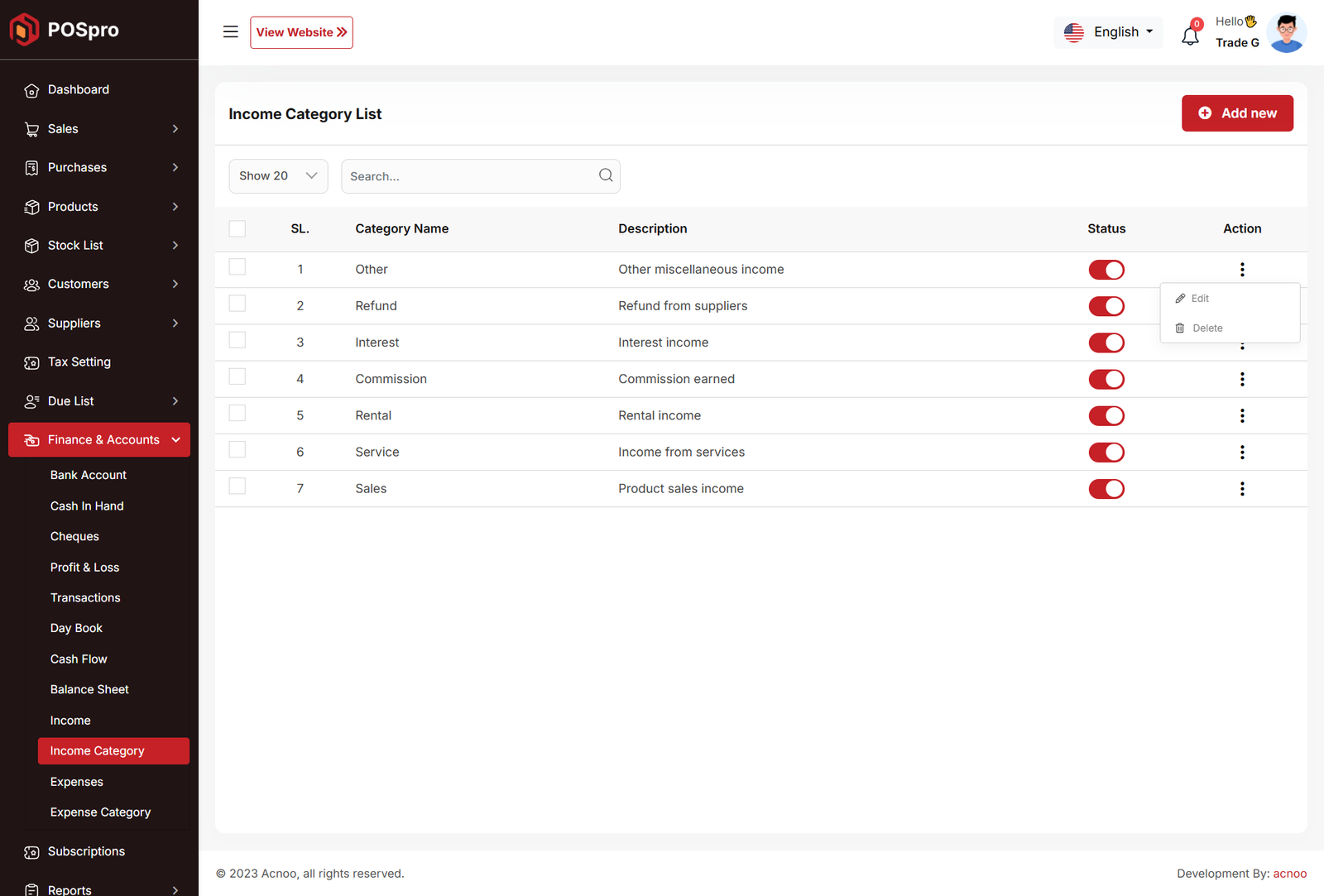
Task: Open three-dot menu for Sales row
Action: (1241, 489)
